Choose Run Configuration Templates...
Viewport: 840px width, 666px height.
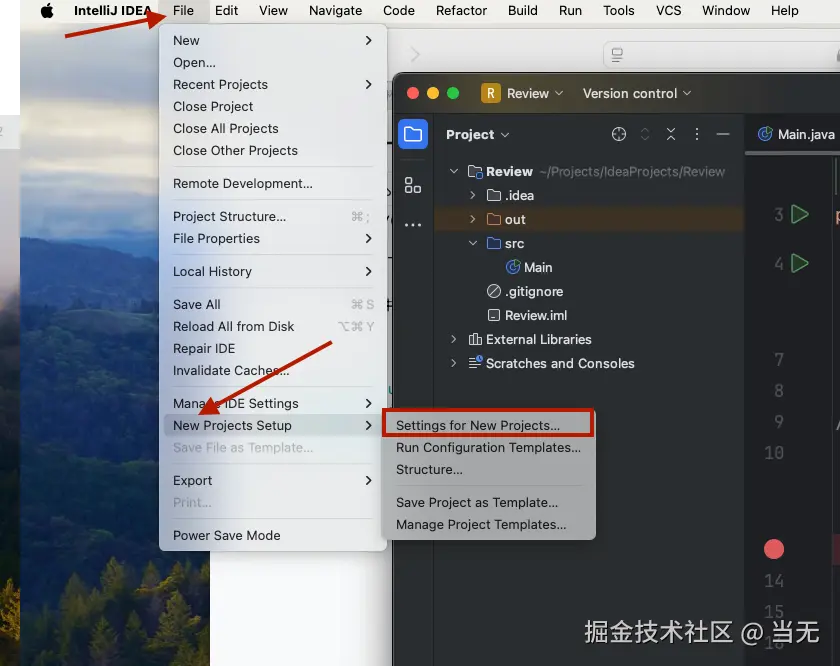[488, 447]
